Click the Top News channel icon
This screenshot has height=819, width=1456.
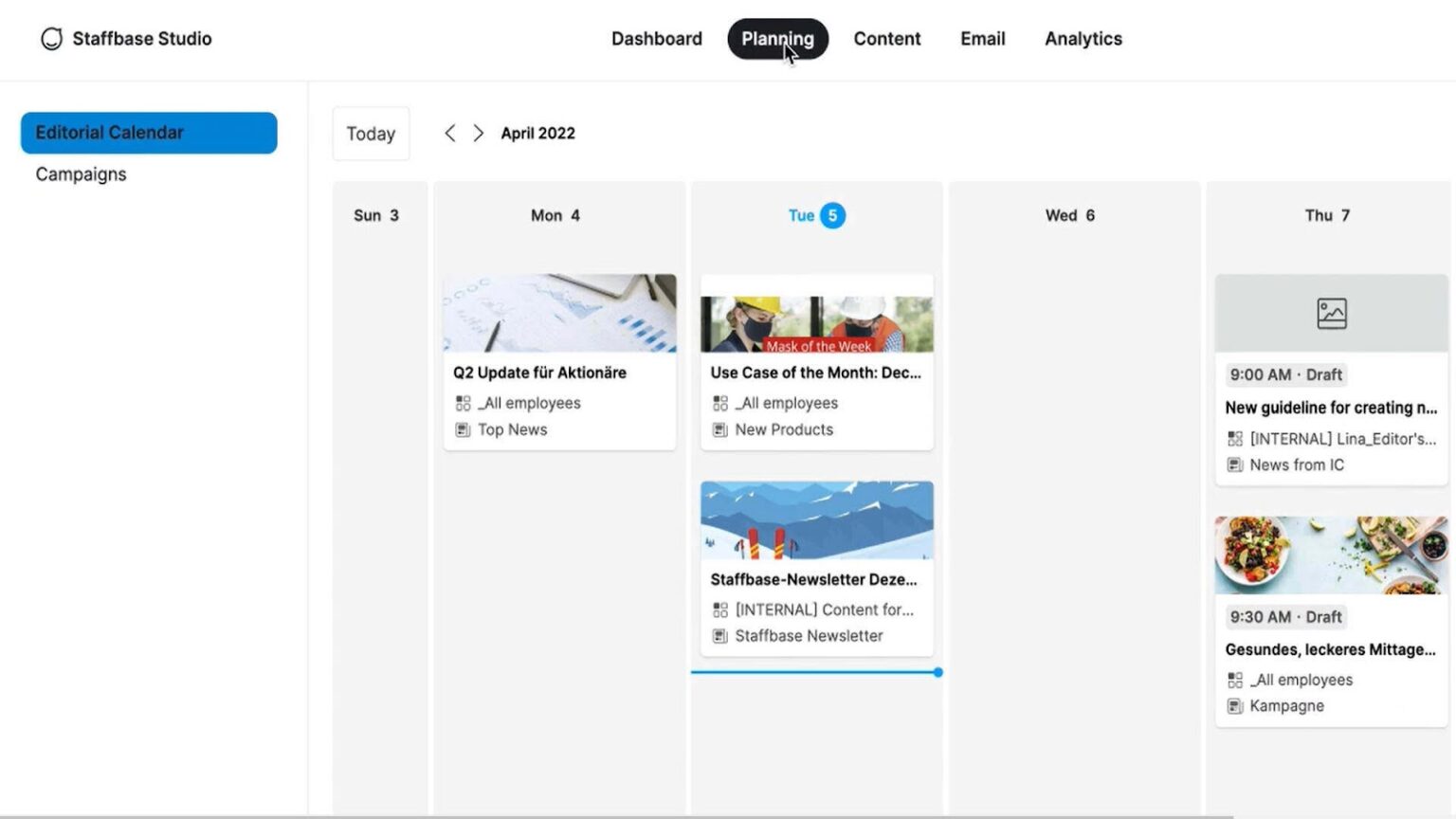(463, 429)
